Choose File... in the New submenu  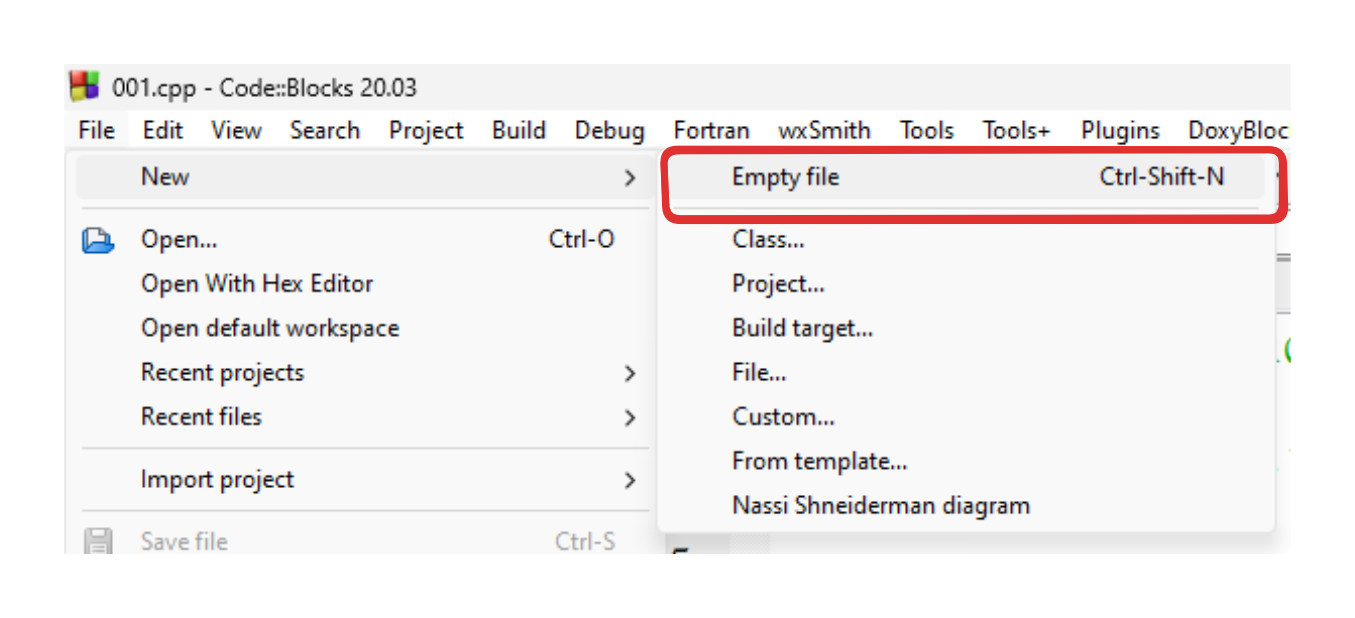pos(759,373)
